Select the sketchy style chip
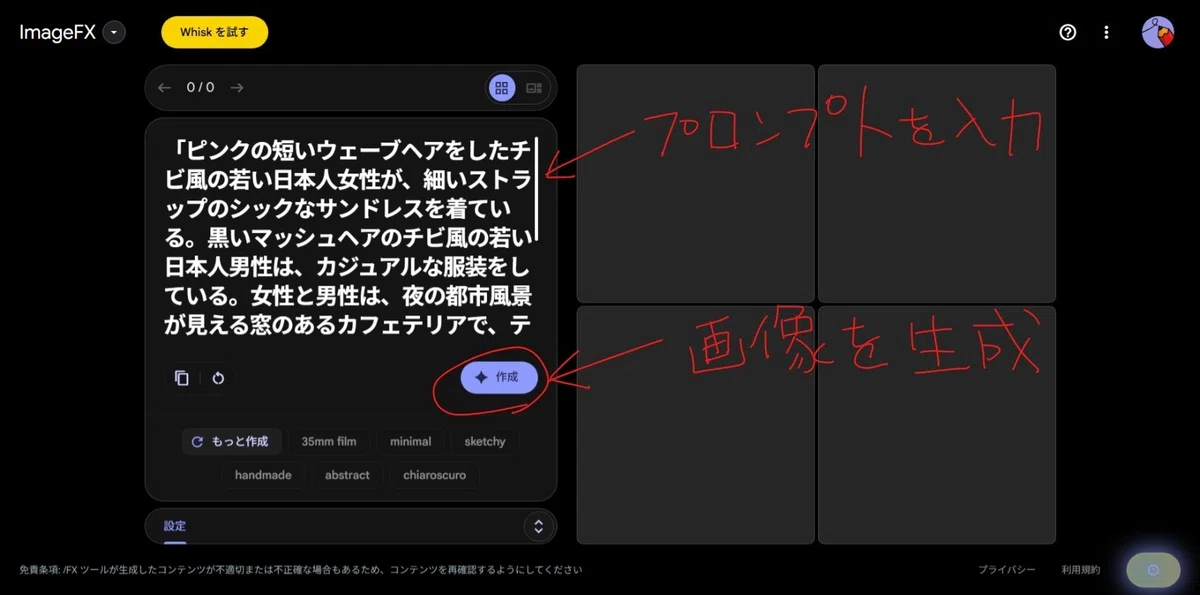 click(485, 442)
